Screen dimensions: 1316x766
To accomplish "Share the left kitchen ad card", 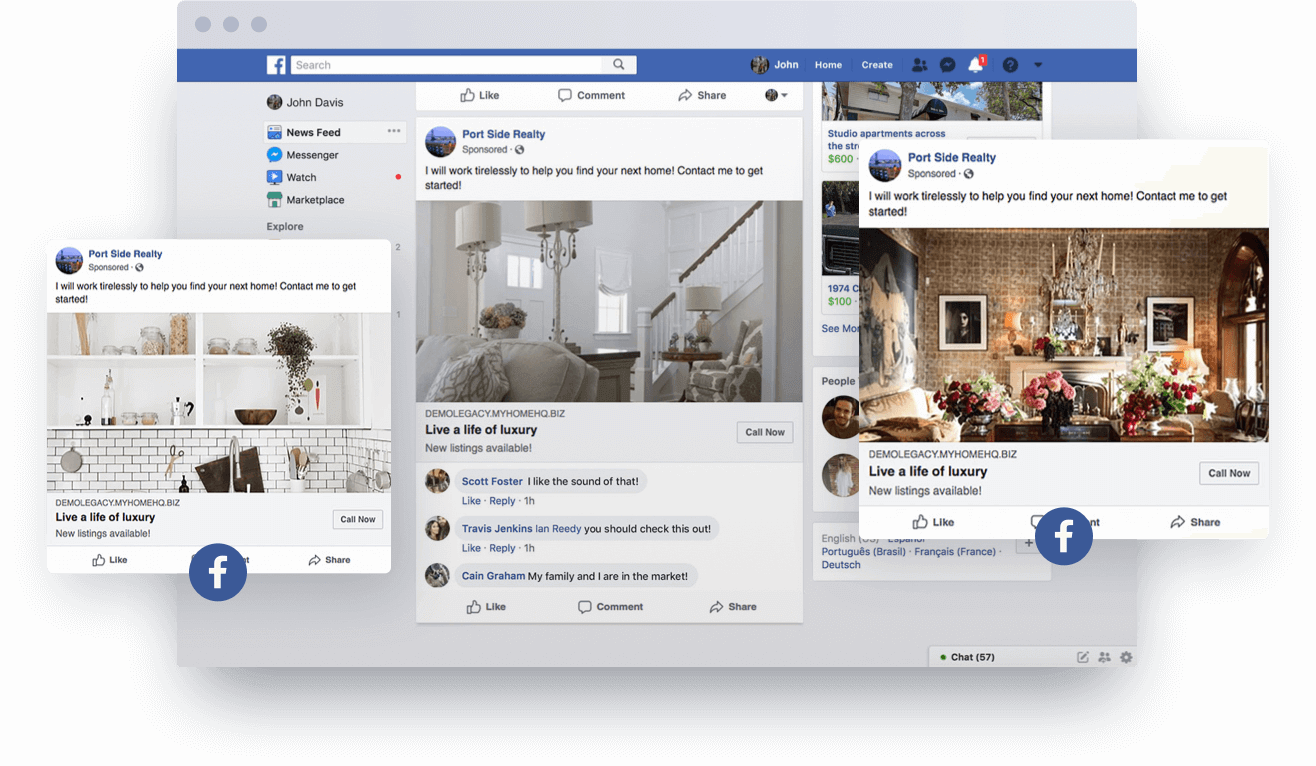I will pos(329,560).
